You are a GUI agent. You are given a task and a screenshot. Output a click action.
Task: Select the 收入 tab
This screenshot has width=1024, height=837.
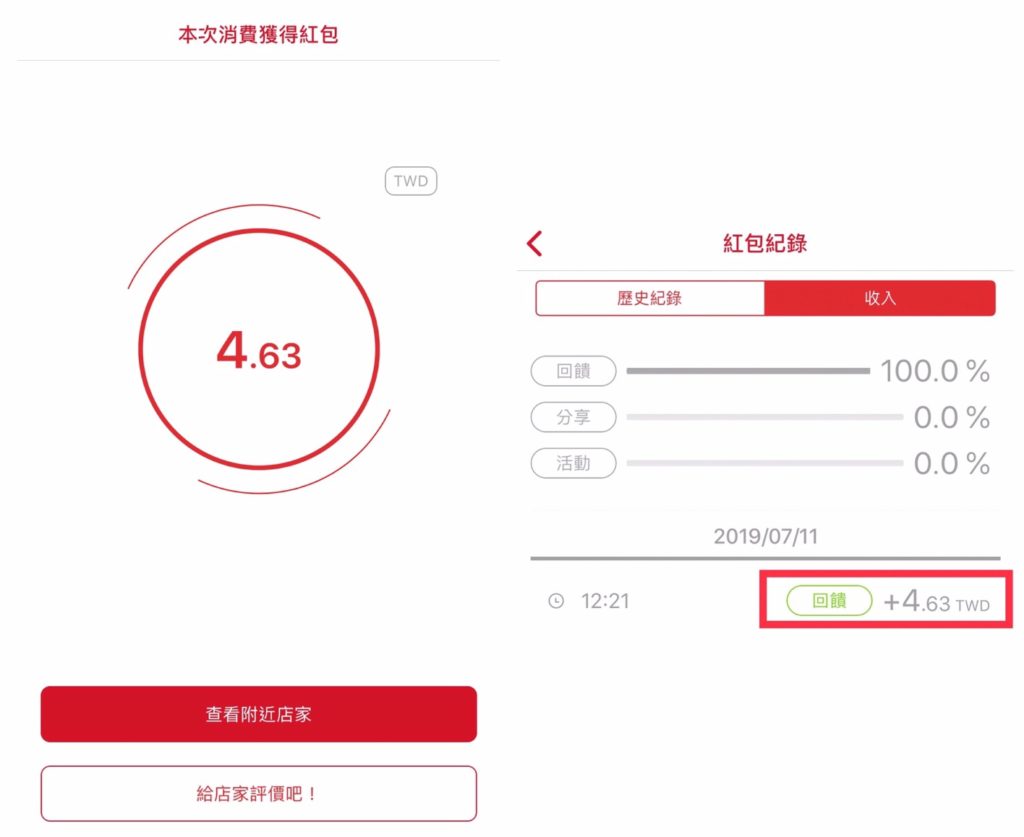click(x=880, y=298)
